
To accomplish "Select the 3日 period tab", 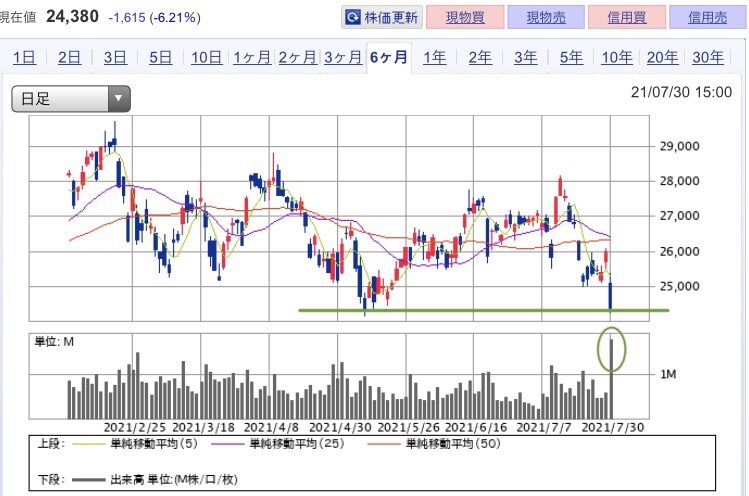I will pos(115,58).
